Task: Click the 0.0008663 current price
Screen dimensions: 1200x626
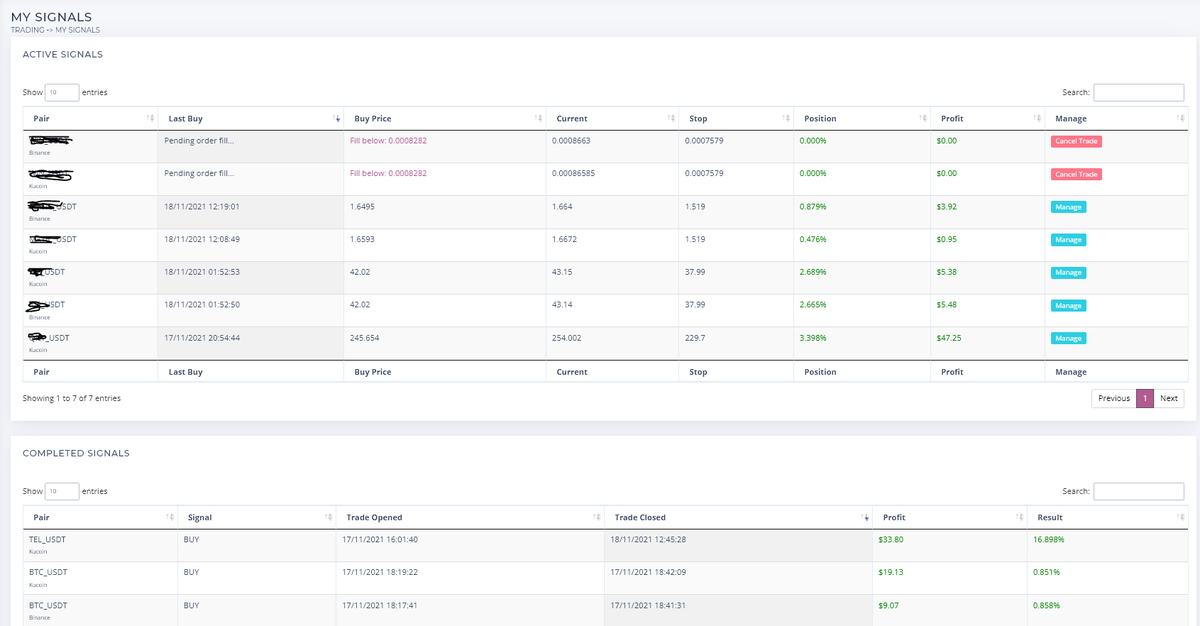Action: 571,141
